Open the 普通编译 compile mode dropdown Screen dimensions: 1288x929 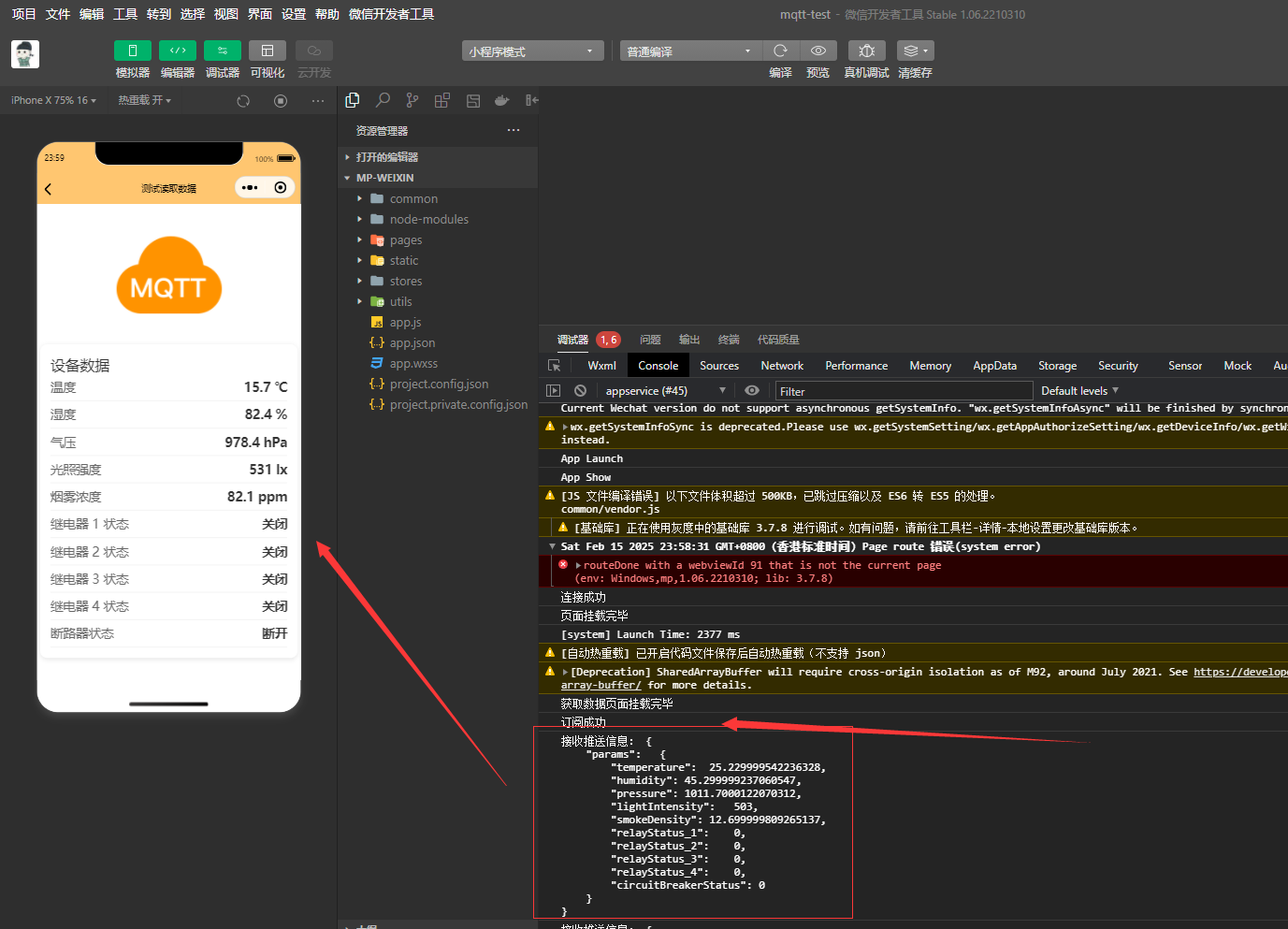[x=689, y=51]
